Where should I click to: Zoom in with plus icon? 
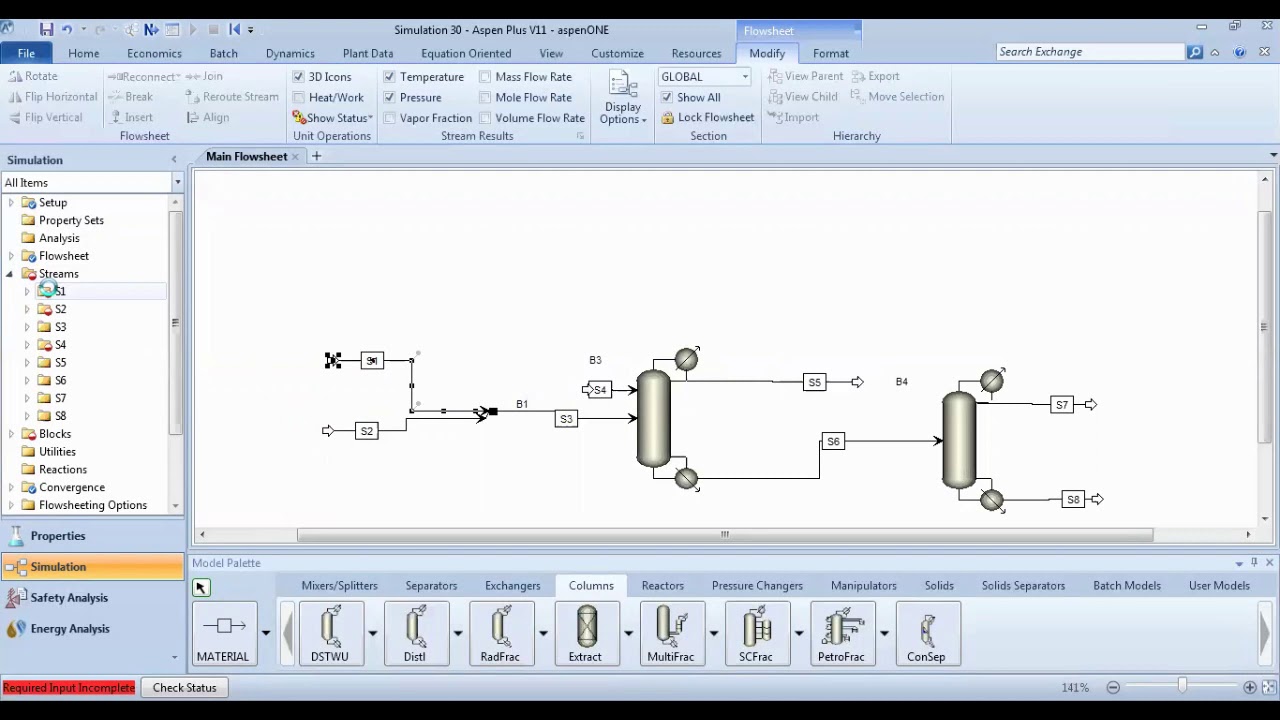coord(1250,687)
